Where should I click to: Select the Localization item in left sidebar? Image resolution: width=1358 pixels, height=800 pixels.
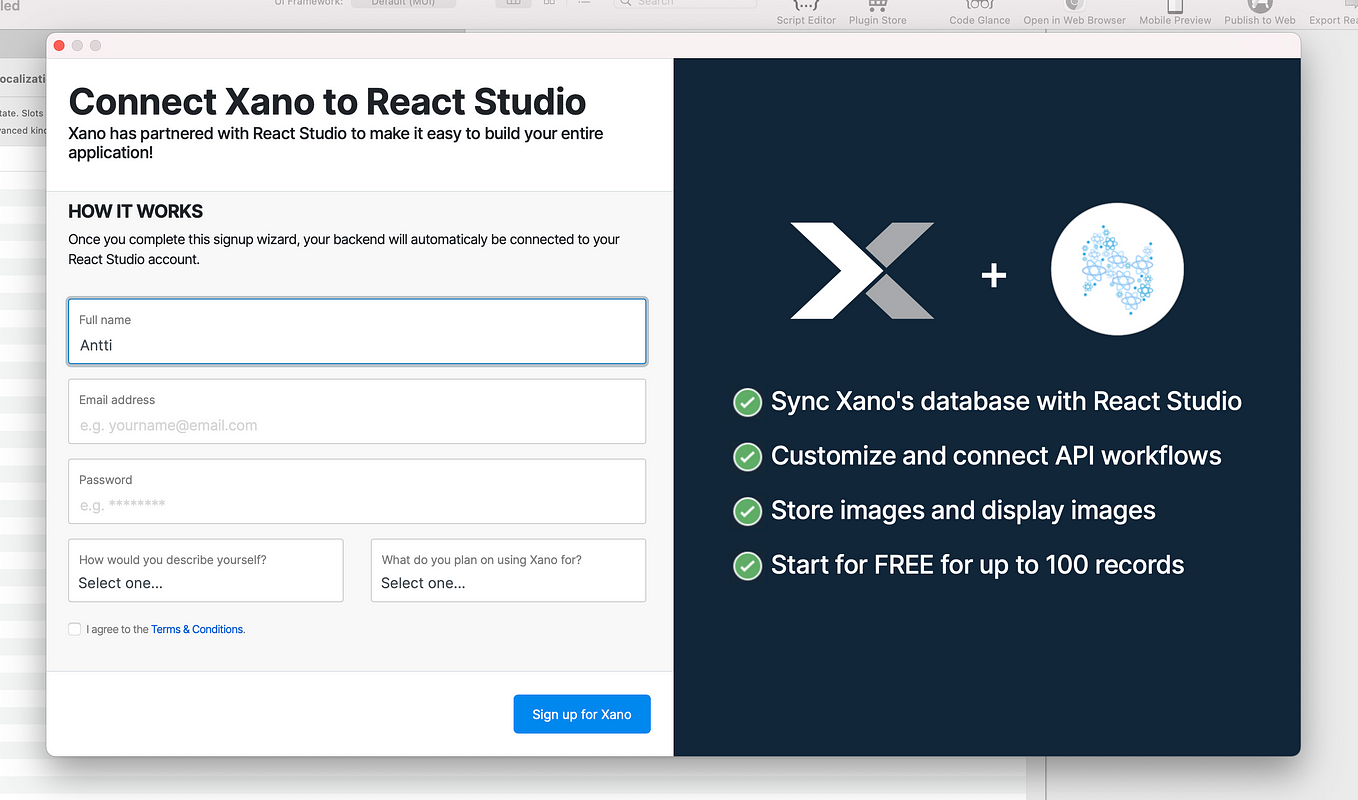point(20,78)
